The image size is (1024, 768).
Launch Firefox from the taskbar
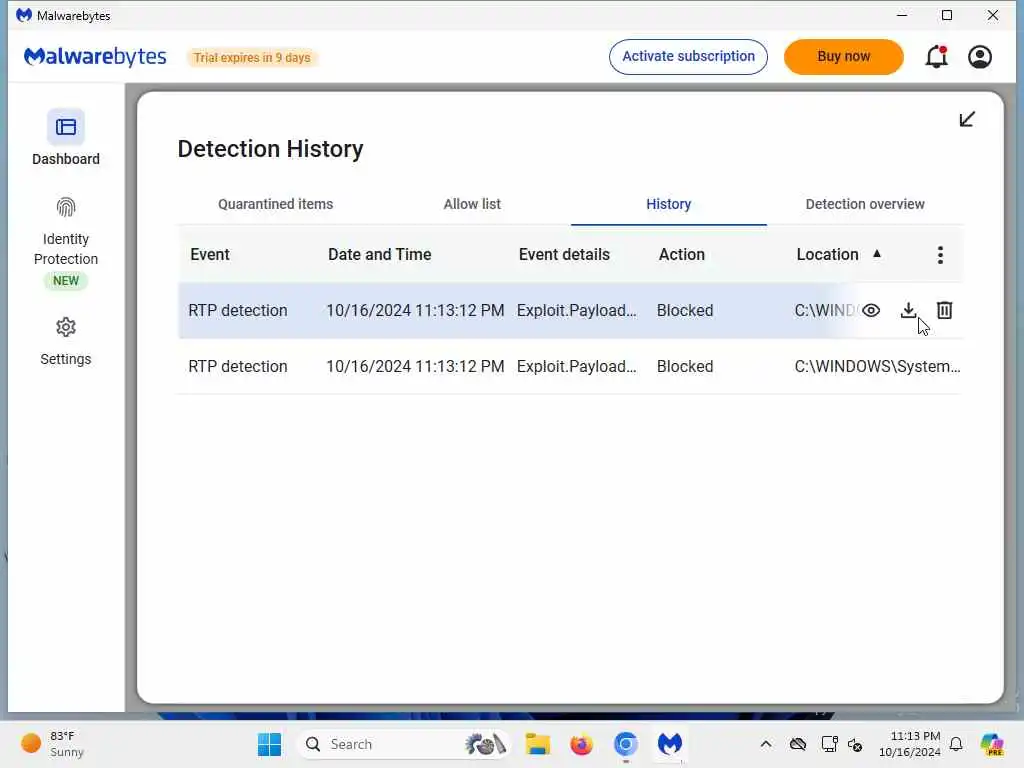click(x=581, y=744)
